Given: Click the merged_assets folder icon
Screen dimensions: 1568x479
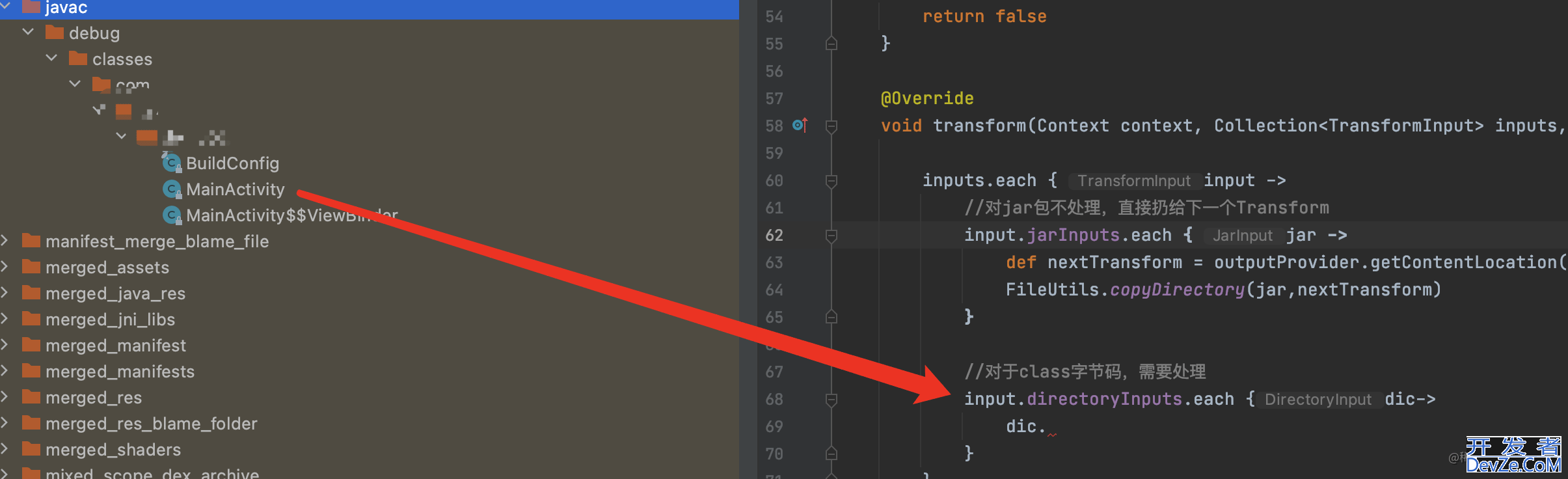Looking at the screenshot, I should [31, 267].
